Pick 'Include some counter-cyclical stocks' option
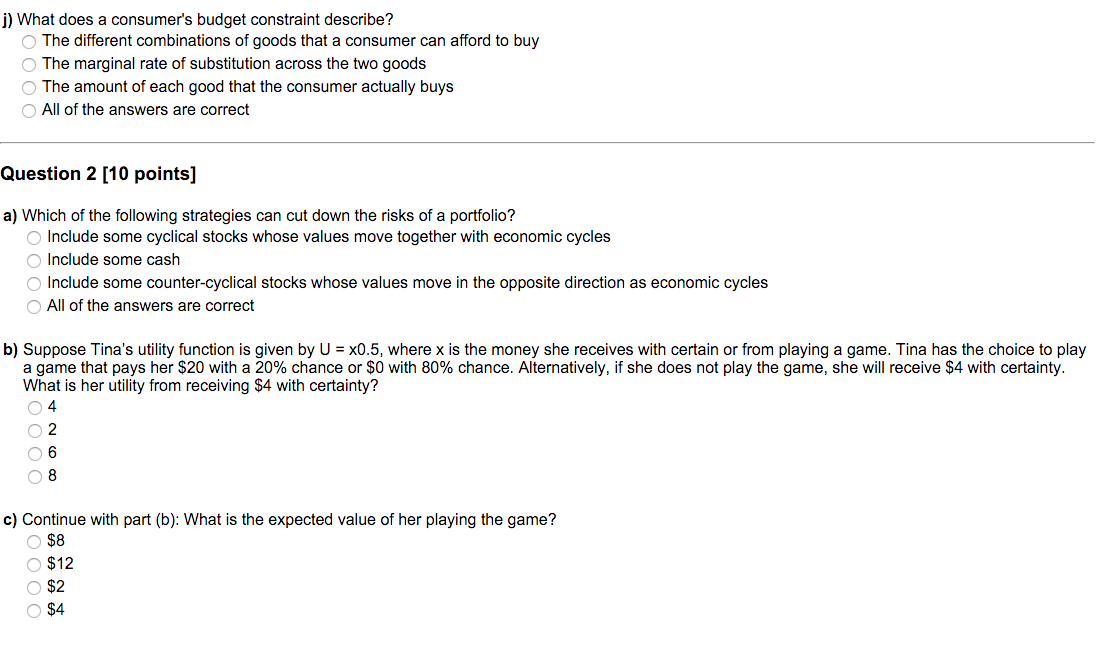 coord(34,284)
